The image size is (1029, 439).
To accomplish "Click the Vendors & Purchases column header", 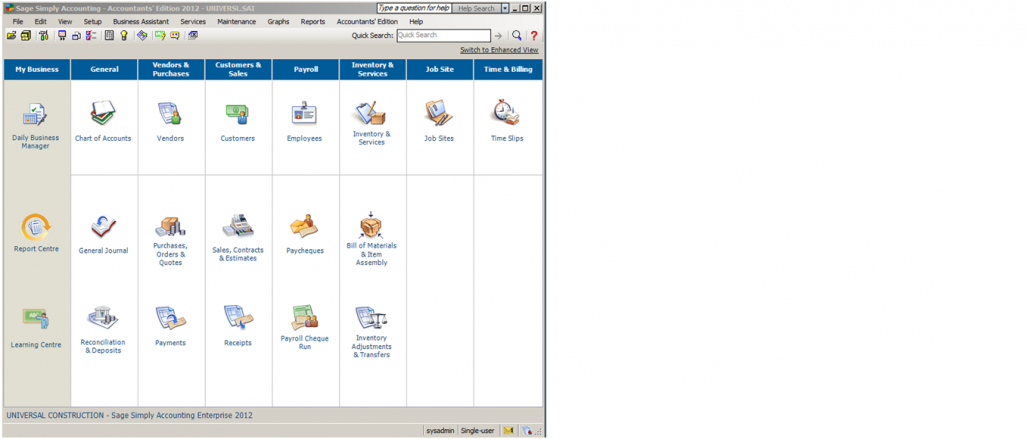I will (x=171, y=70).
